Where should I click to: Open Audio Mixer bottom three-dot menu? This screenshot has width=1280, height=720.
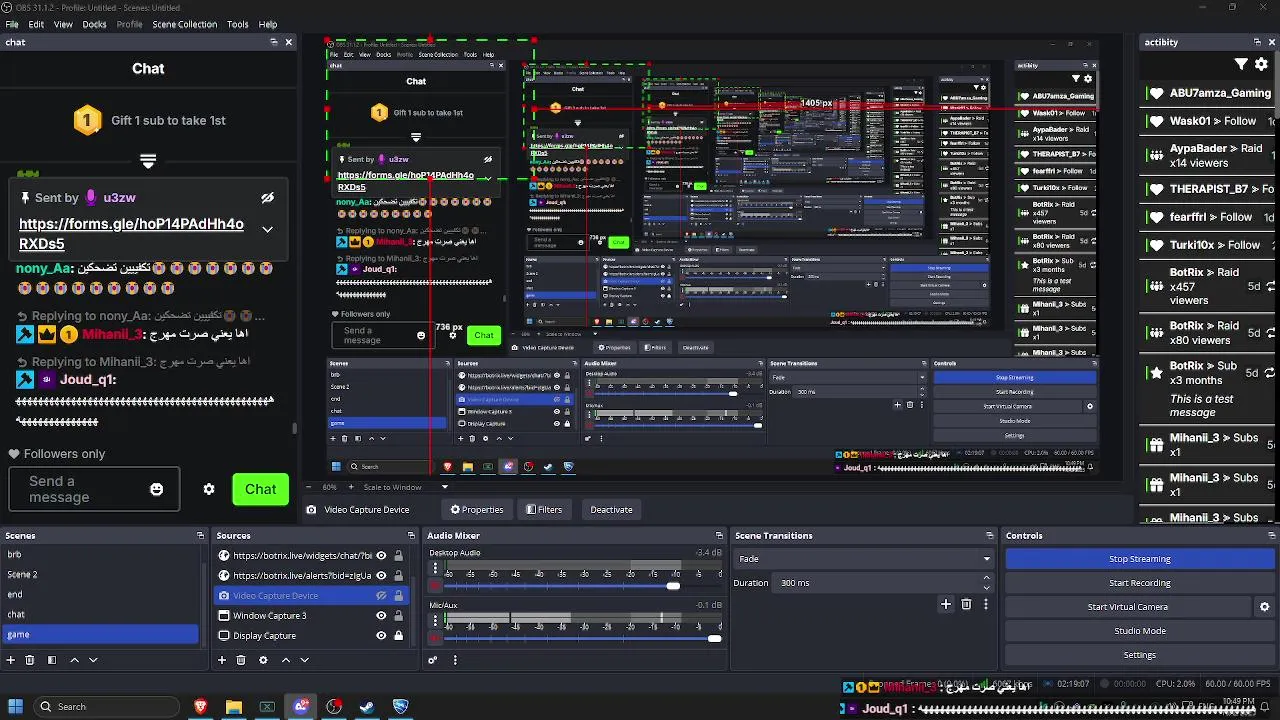click(455, 660)
